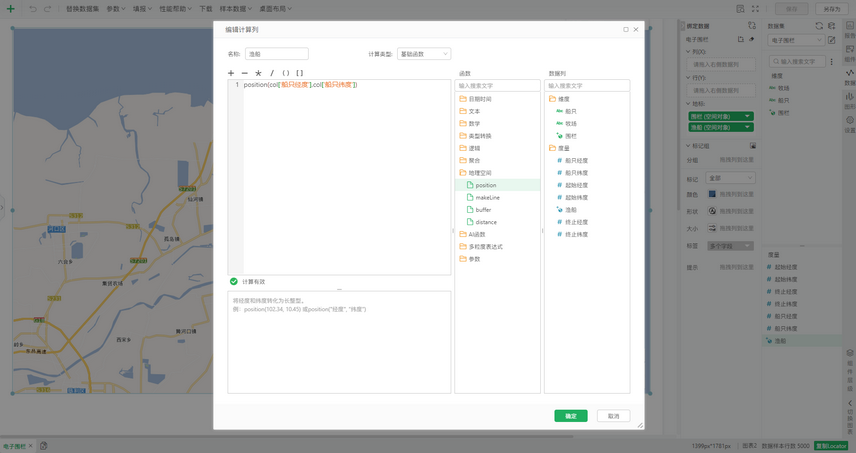Select the distance function
This screenshot has height=453, width=856.
point(486,222)
